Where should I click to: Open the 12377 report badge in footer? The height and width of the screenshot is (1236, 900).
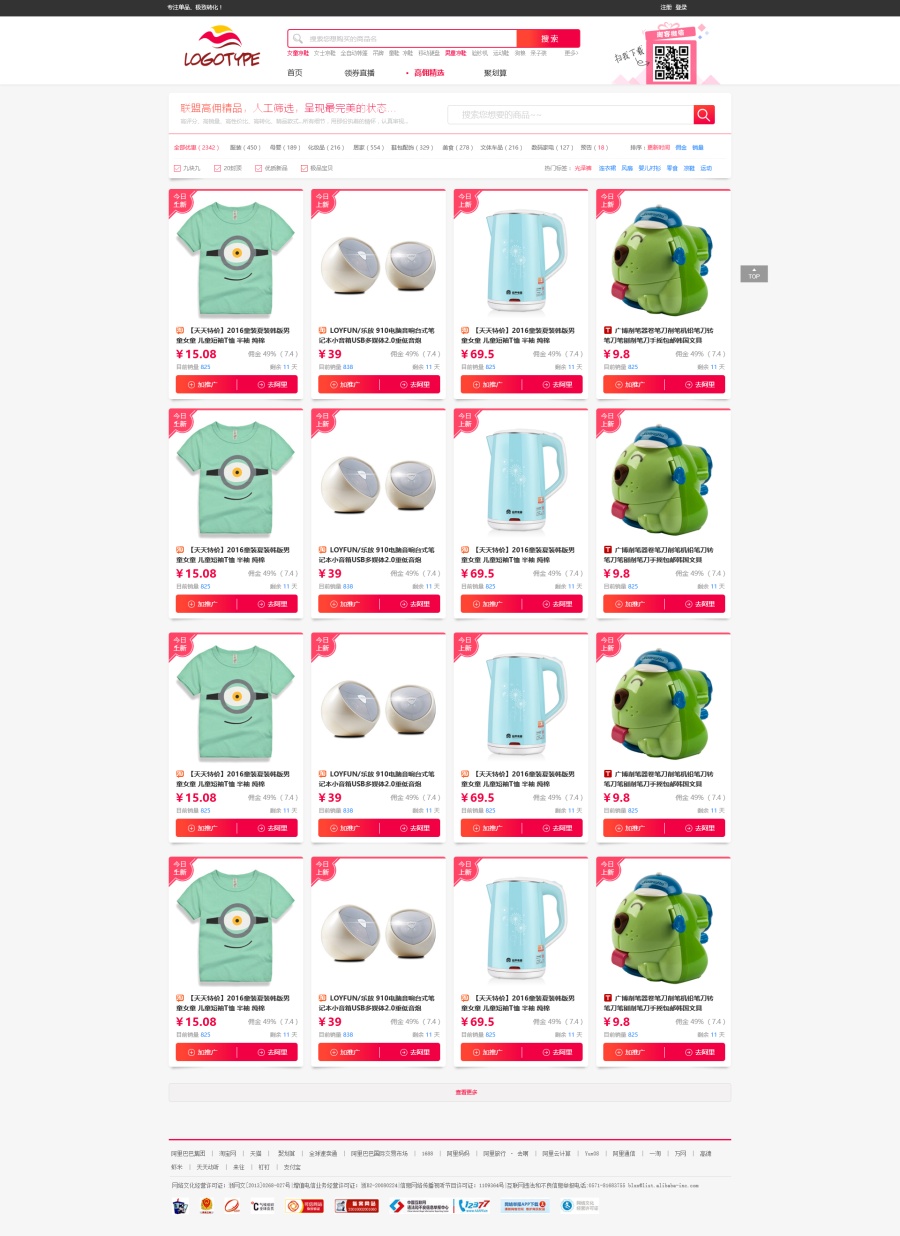(x=476, y=1206)
